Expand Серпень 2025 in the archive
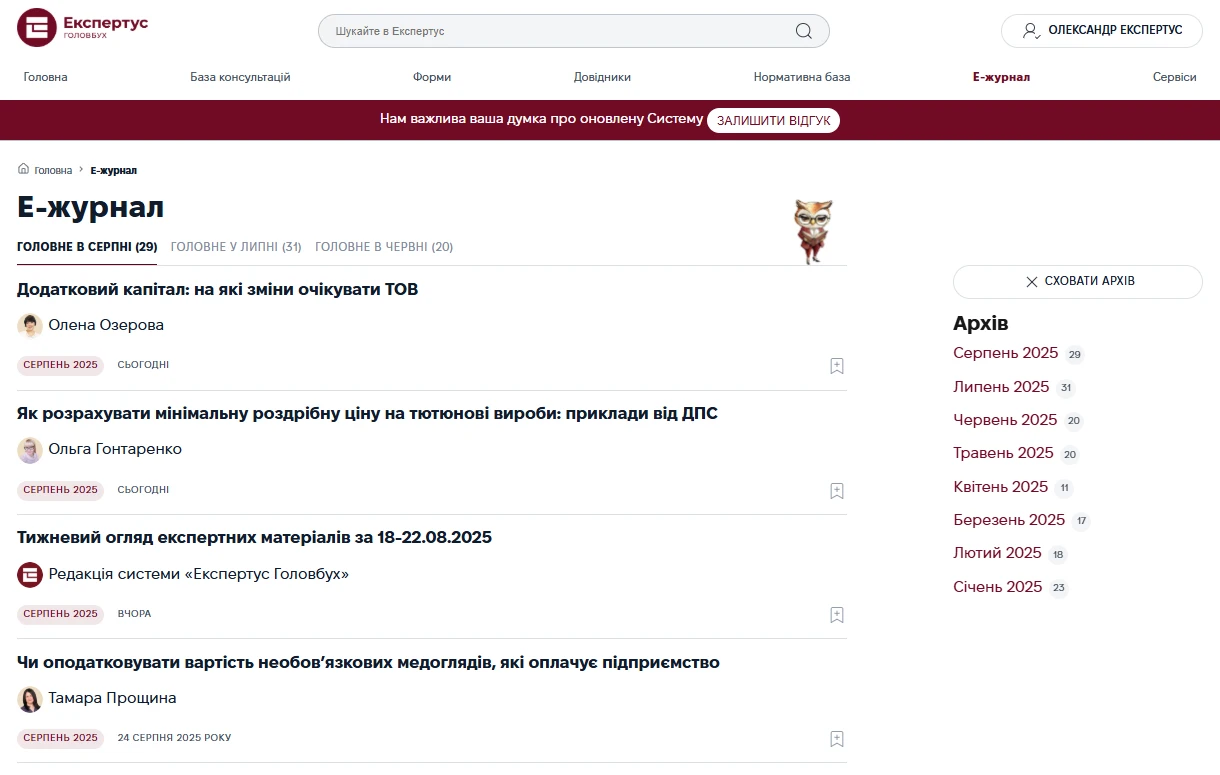Screen dimensions: 1220x775 click(x=1005, y=353)
